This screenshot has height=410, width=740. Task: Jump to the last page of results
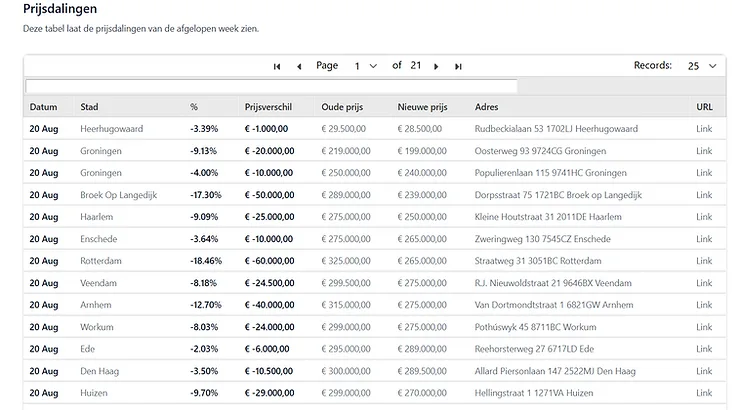(458, 67)
